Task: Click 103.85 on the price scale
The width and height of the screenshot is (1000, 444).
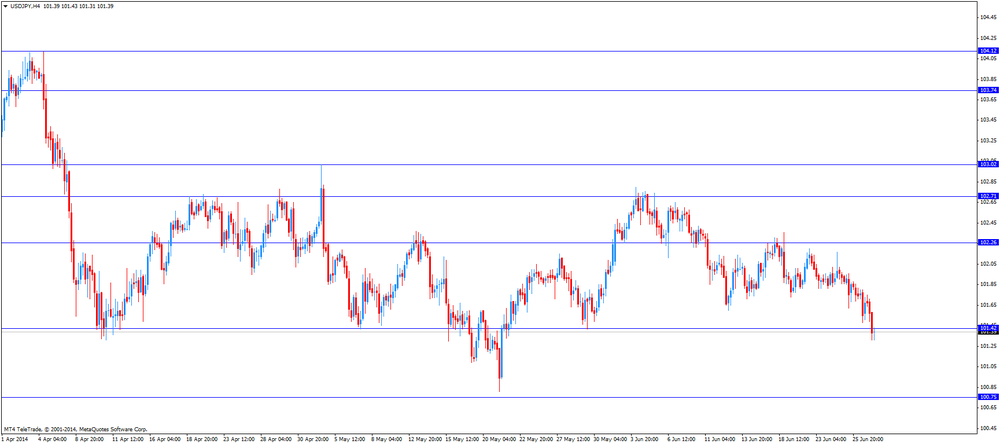Action: tap(989, 79)
